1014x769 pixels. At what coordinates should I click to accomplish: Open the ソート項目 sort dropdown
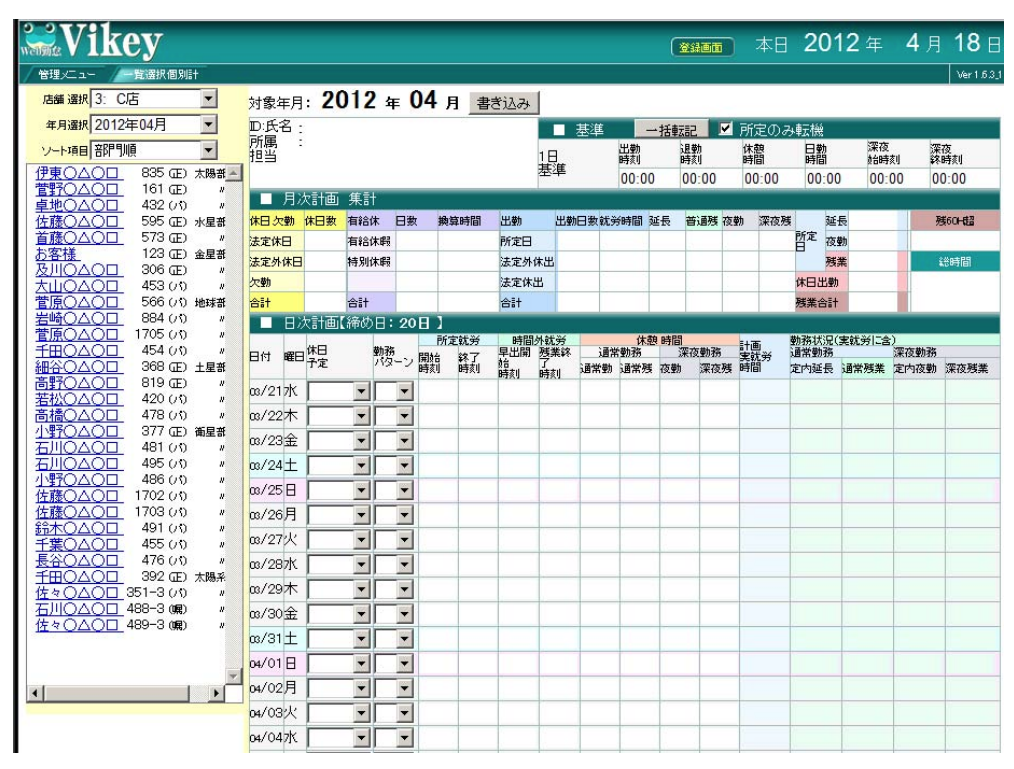click(208, 151)
